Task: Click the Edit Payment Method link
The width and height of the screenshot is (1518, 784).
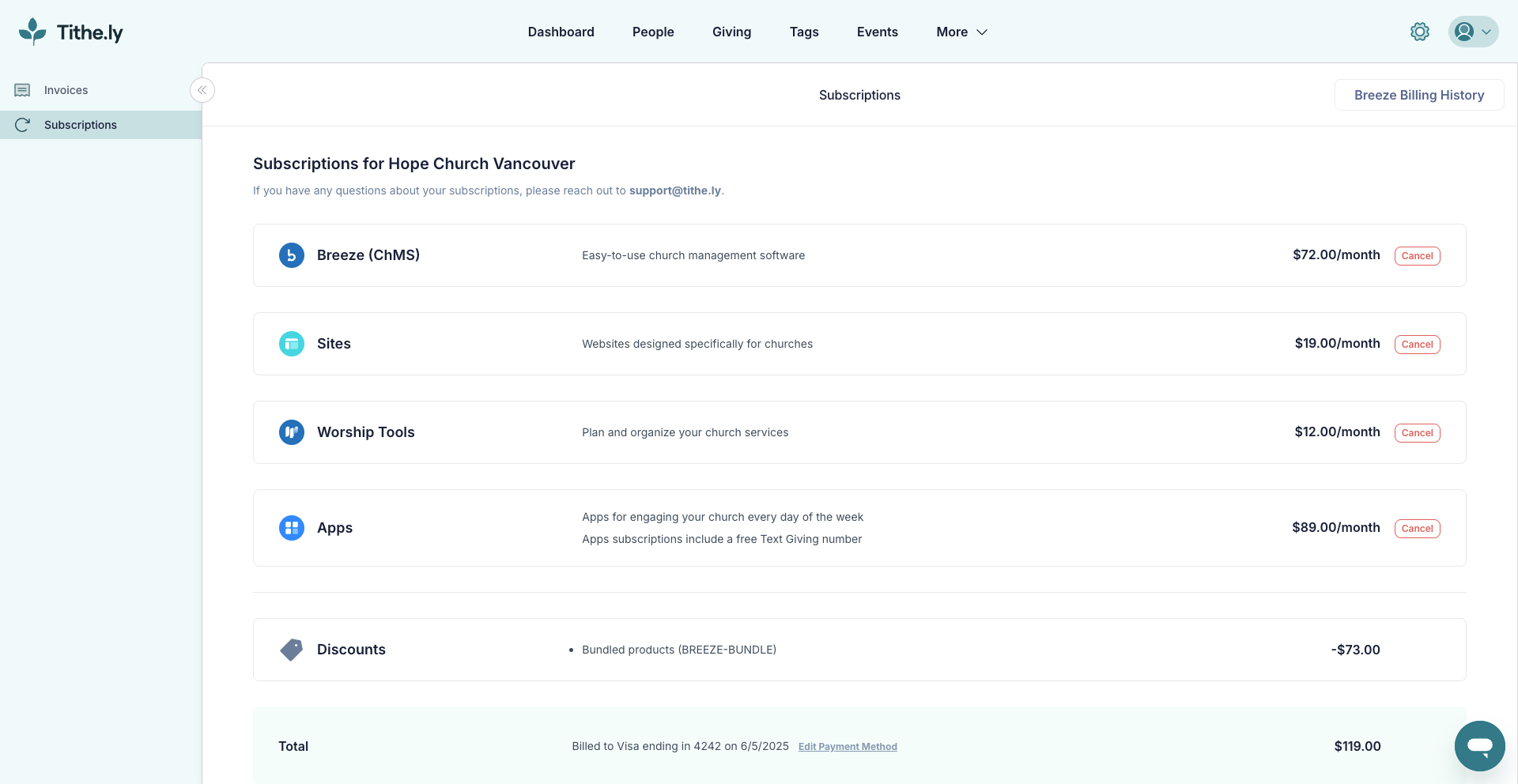Action: [x=848, y=746]
